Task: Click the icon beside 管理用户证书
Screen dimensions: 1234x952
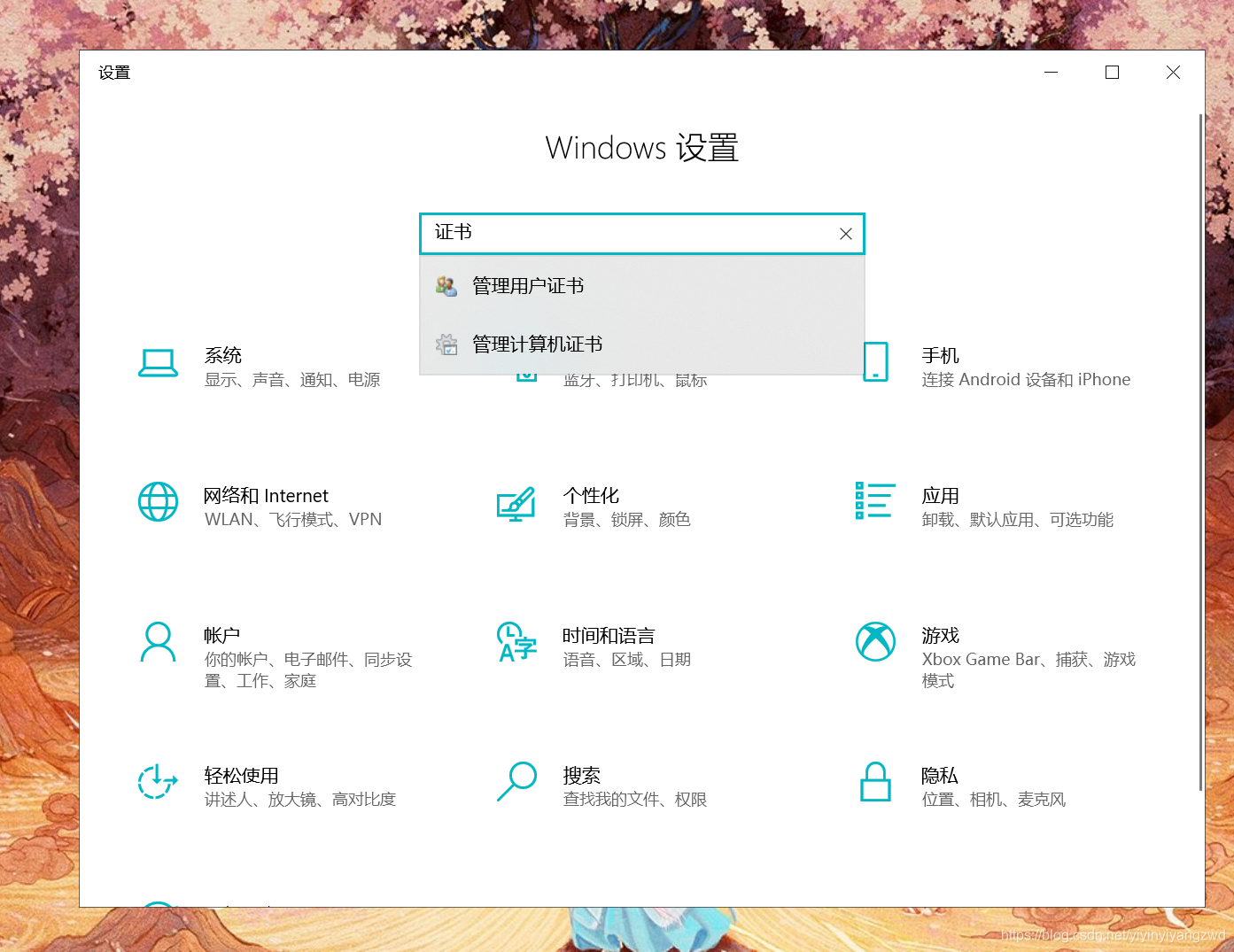Action: click(446, 286)
